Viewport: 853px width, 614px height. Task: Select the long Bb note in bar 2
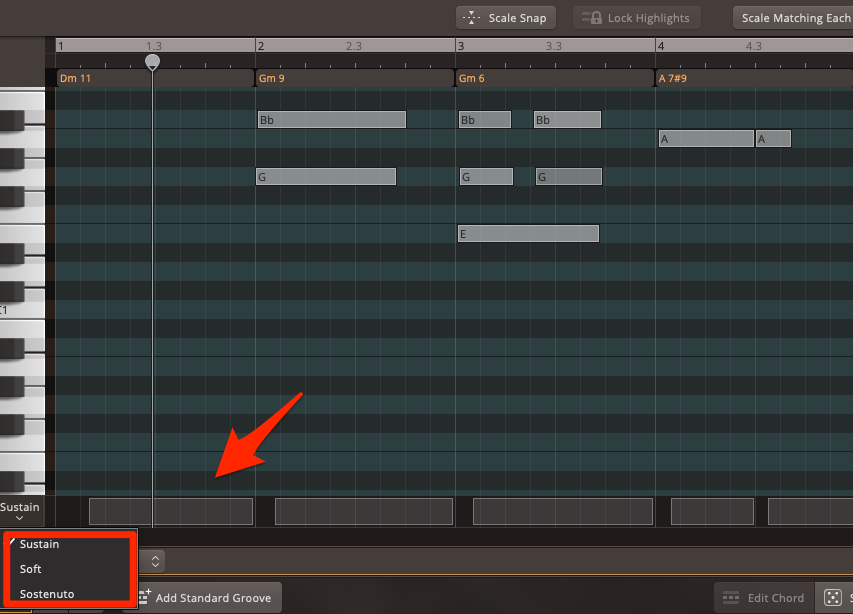click(x=332, y=120)
